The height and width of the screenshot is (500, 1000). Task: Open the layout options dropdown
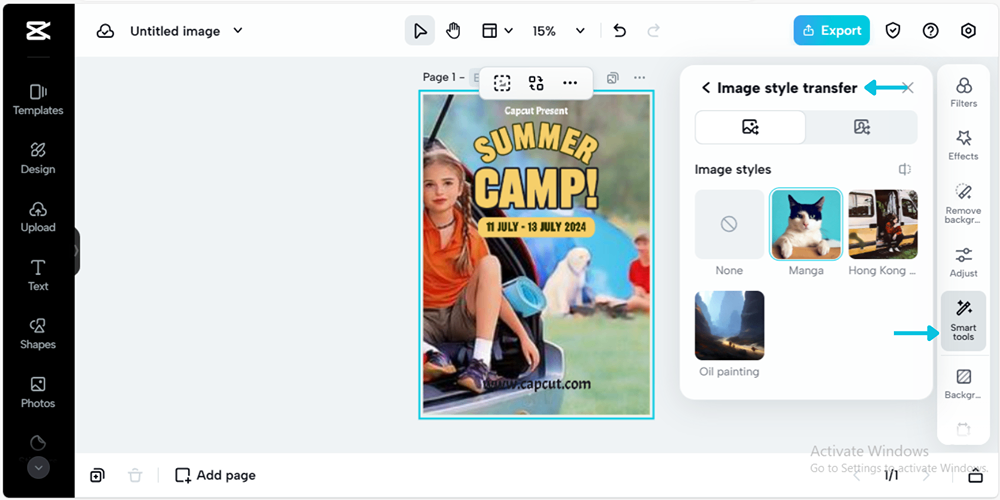coord(497,31)
